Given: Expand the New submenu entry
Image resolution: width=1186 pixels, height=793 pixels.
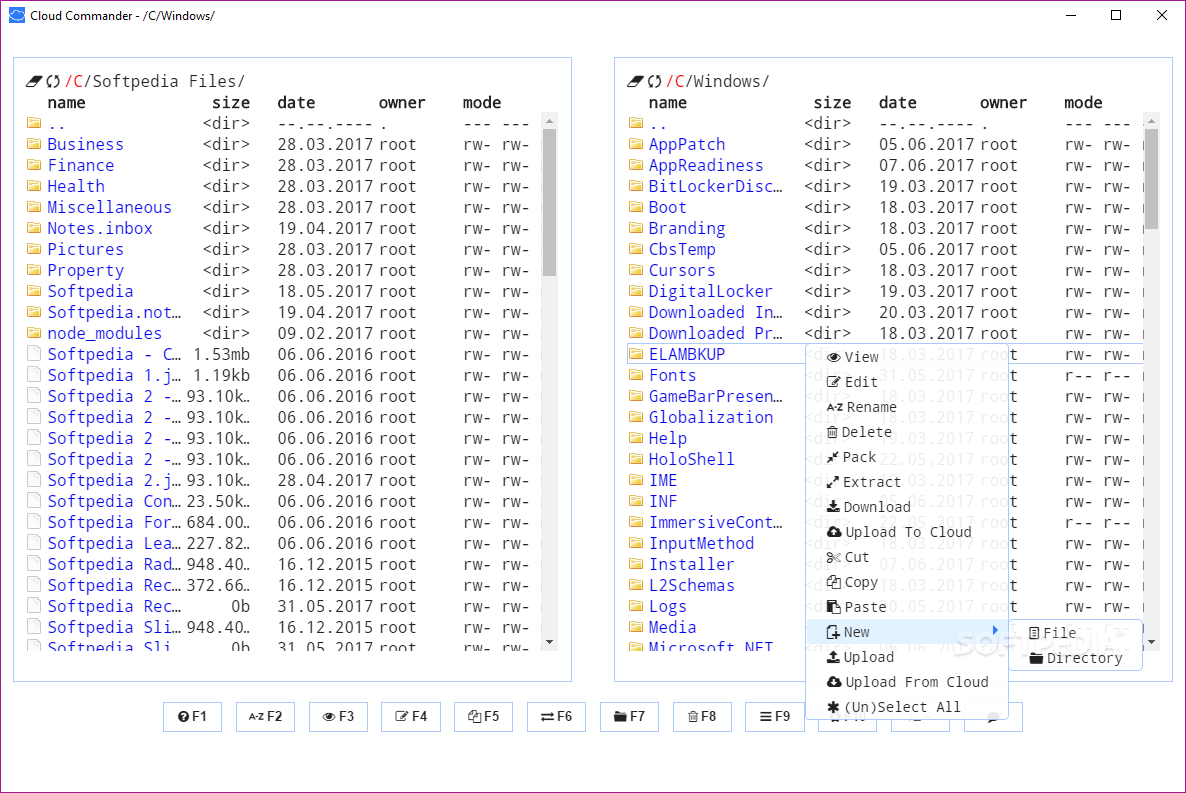Looking at the screenshot, I should [907, 632].
